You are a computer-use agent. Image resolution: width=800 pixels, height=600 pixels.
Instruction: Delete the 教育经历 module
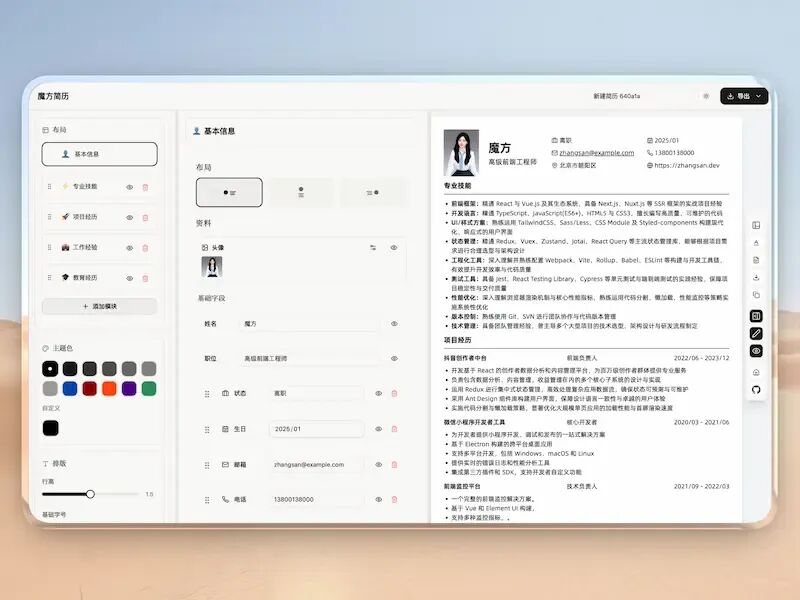tap(145, 279)
